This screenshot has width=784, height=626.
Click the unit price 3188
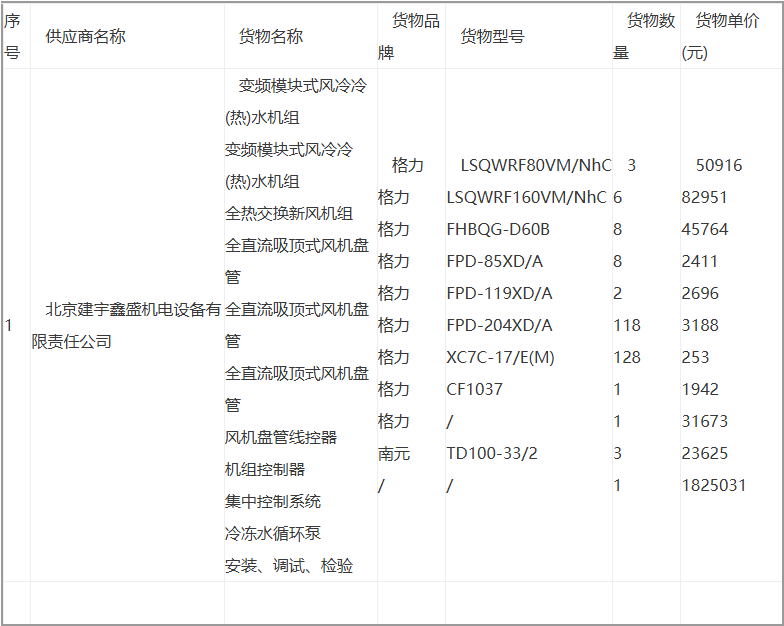tap(700, 326)
